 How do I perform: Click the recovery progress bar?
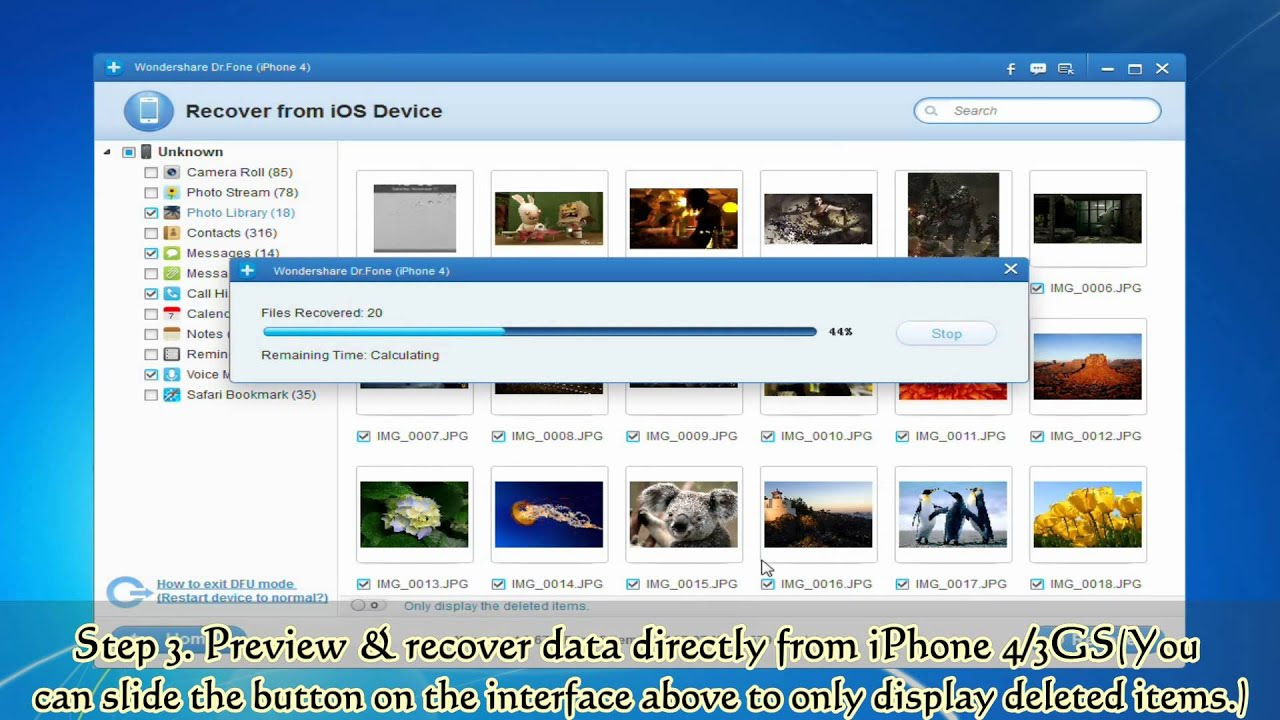(540, 332)
